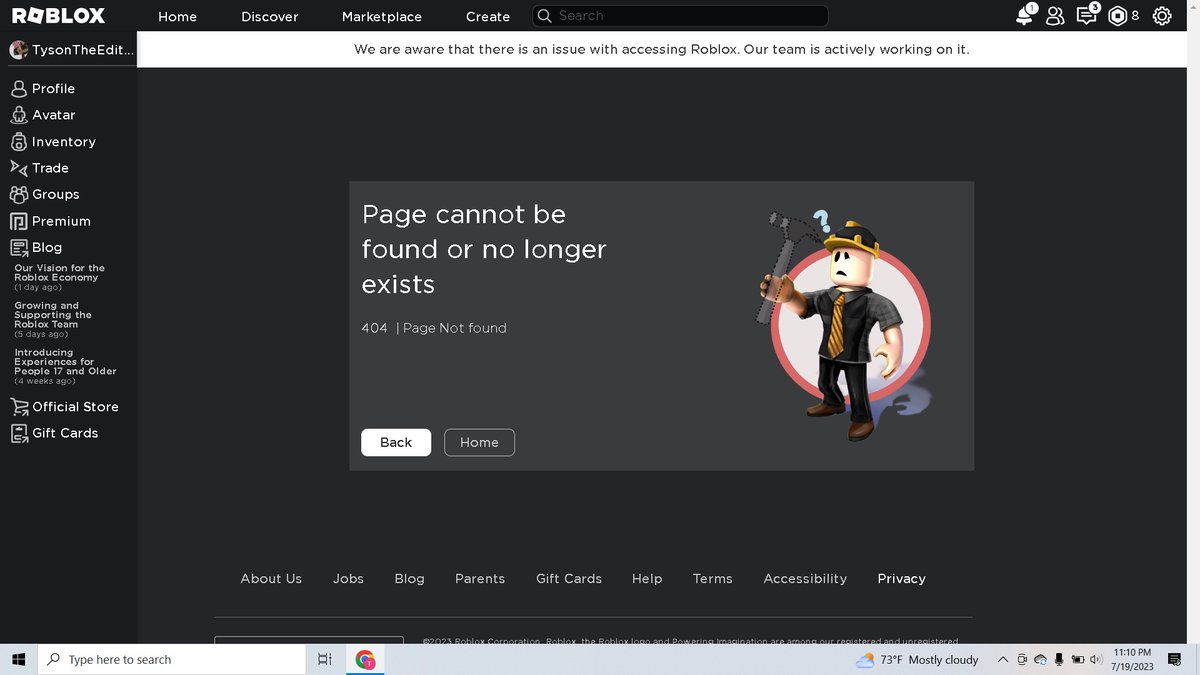The height and width of the screenshot is (675, 1200).
Task: Open Task View on the taskbar
Action: click(x=324, y=660)
